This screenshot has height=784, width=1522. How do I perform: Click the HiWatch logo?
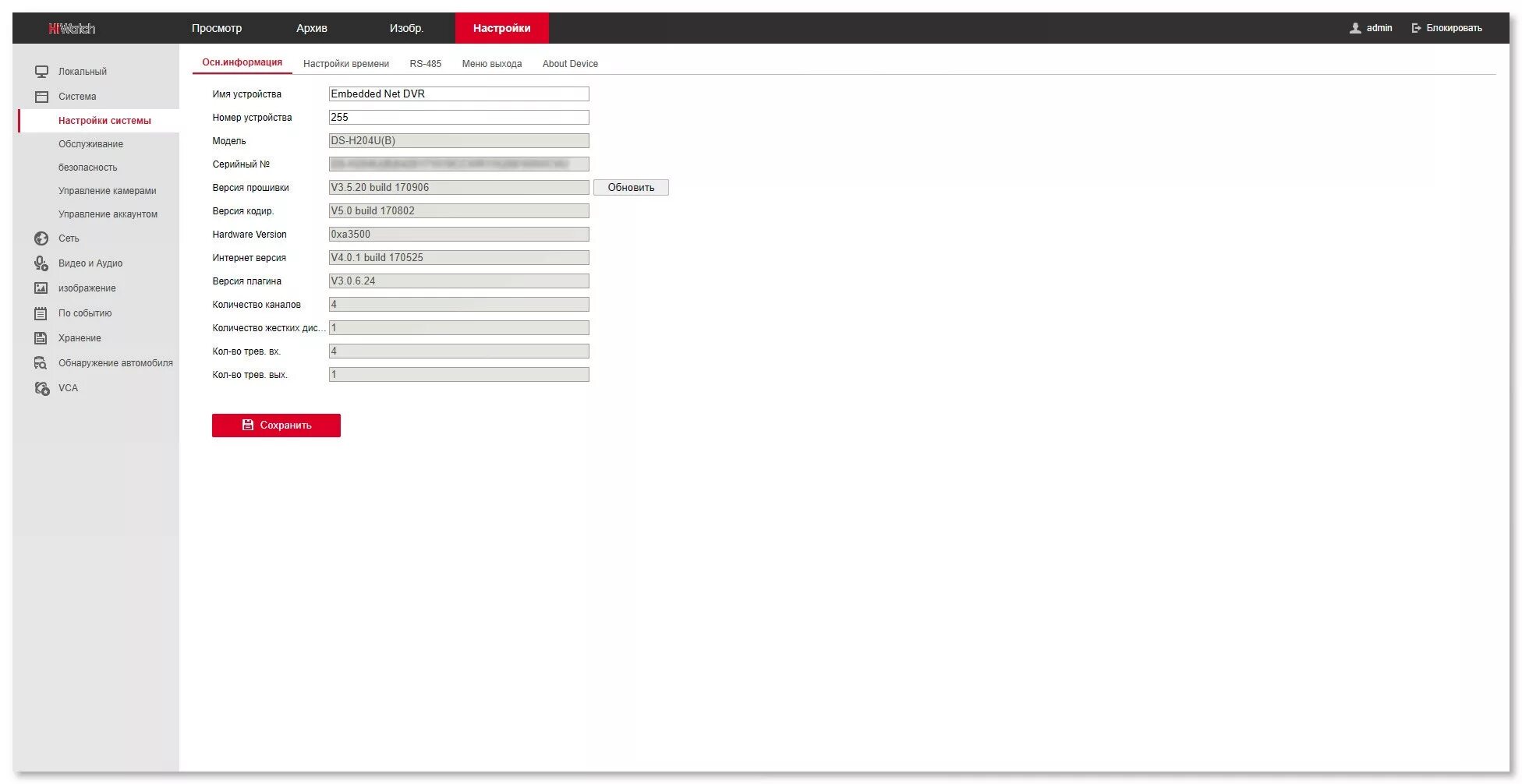[72, 29]
